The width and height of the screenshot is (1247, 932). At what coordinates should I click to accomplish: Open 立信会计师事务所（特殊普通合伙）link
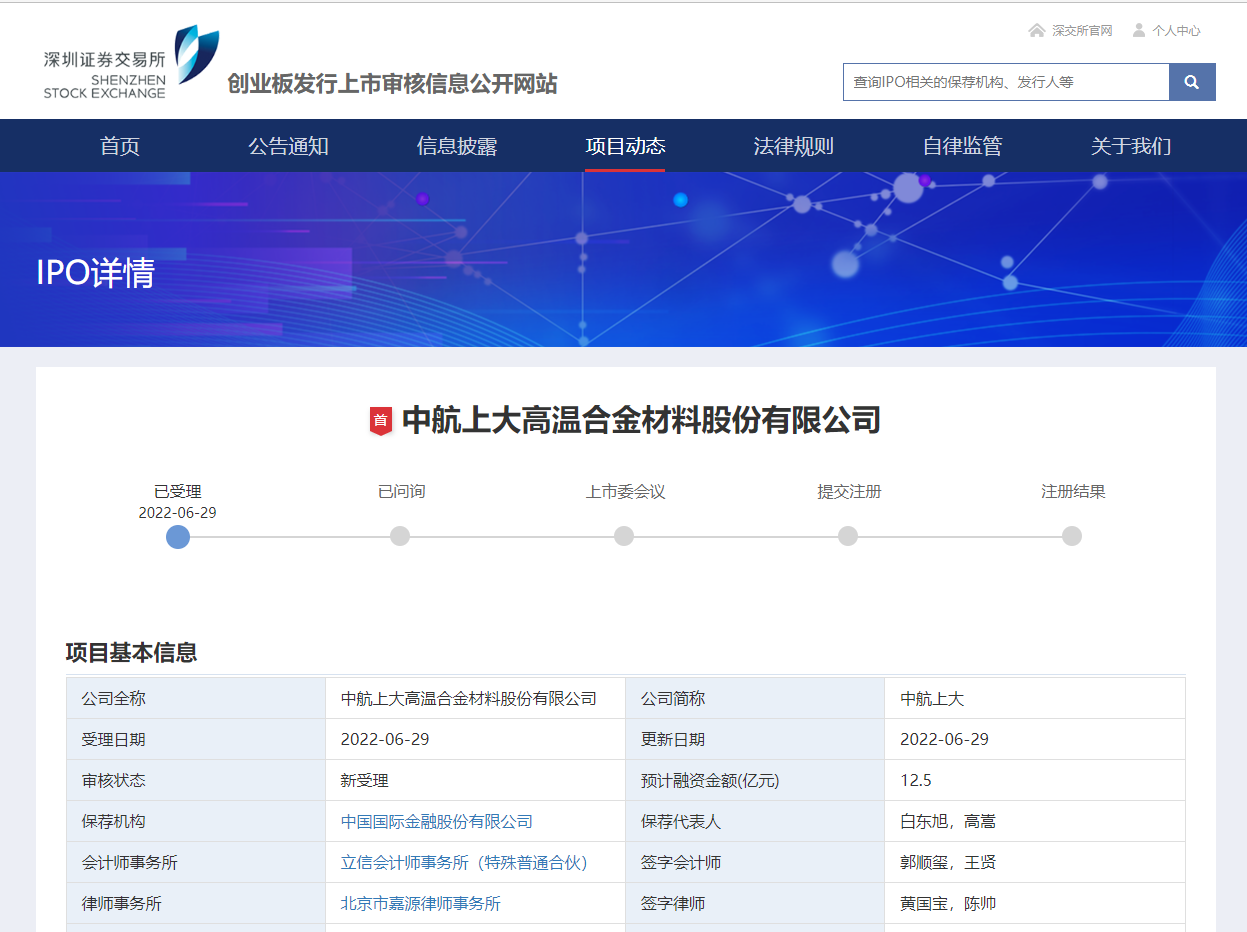click(464, 863)
